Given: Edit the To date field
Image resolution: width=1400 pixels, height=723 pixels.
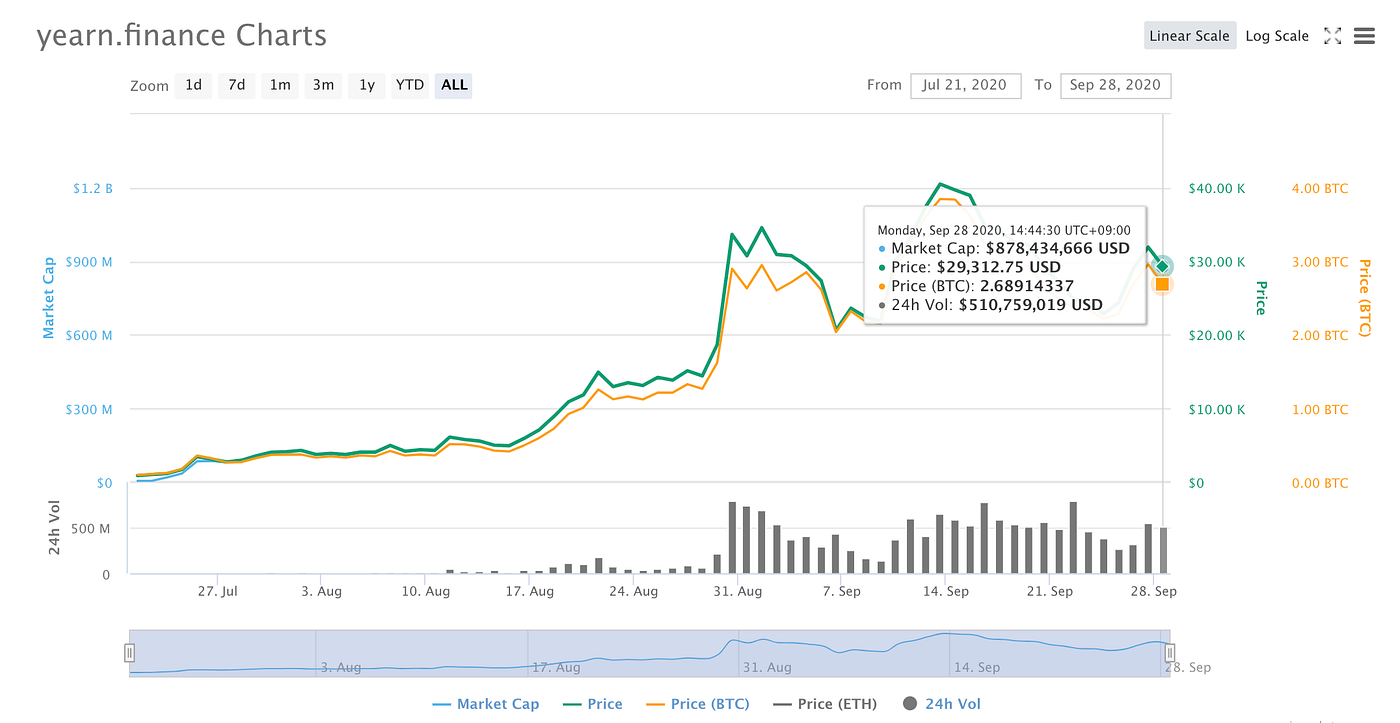Looking at the screenshot, I should pos(1115,85).
